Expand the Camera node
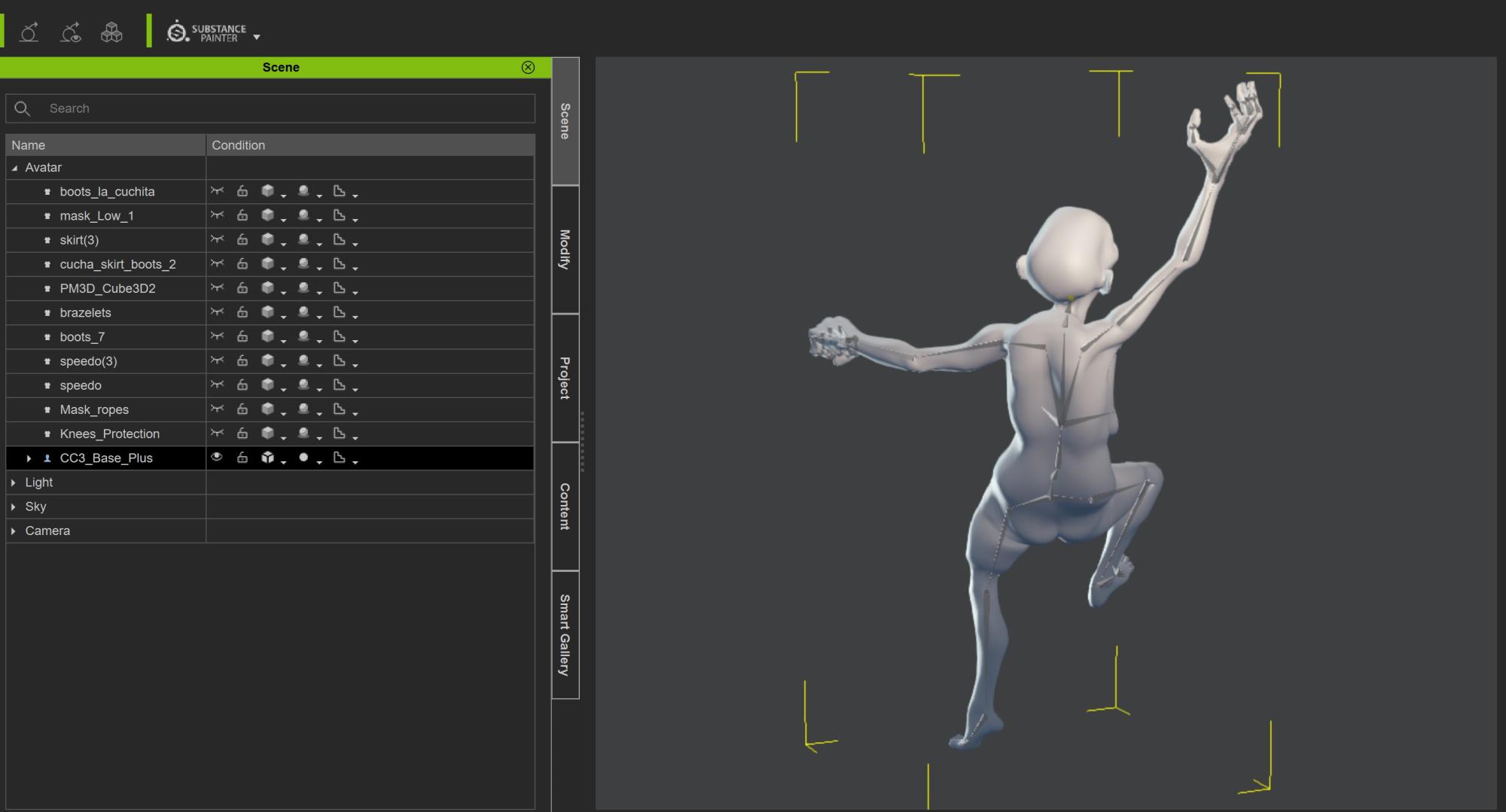This screenshot has height=812, width=1506. [x=14, y=531]
